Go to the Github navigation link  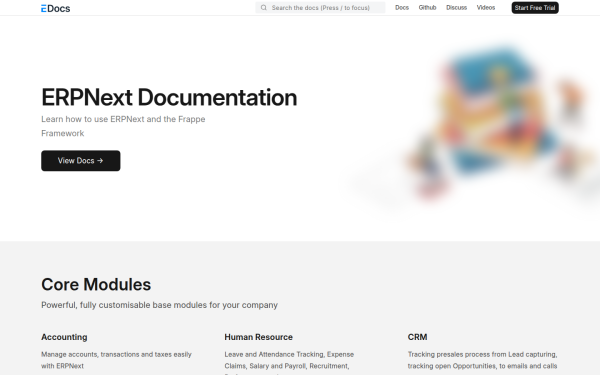[x=427, y=8]
